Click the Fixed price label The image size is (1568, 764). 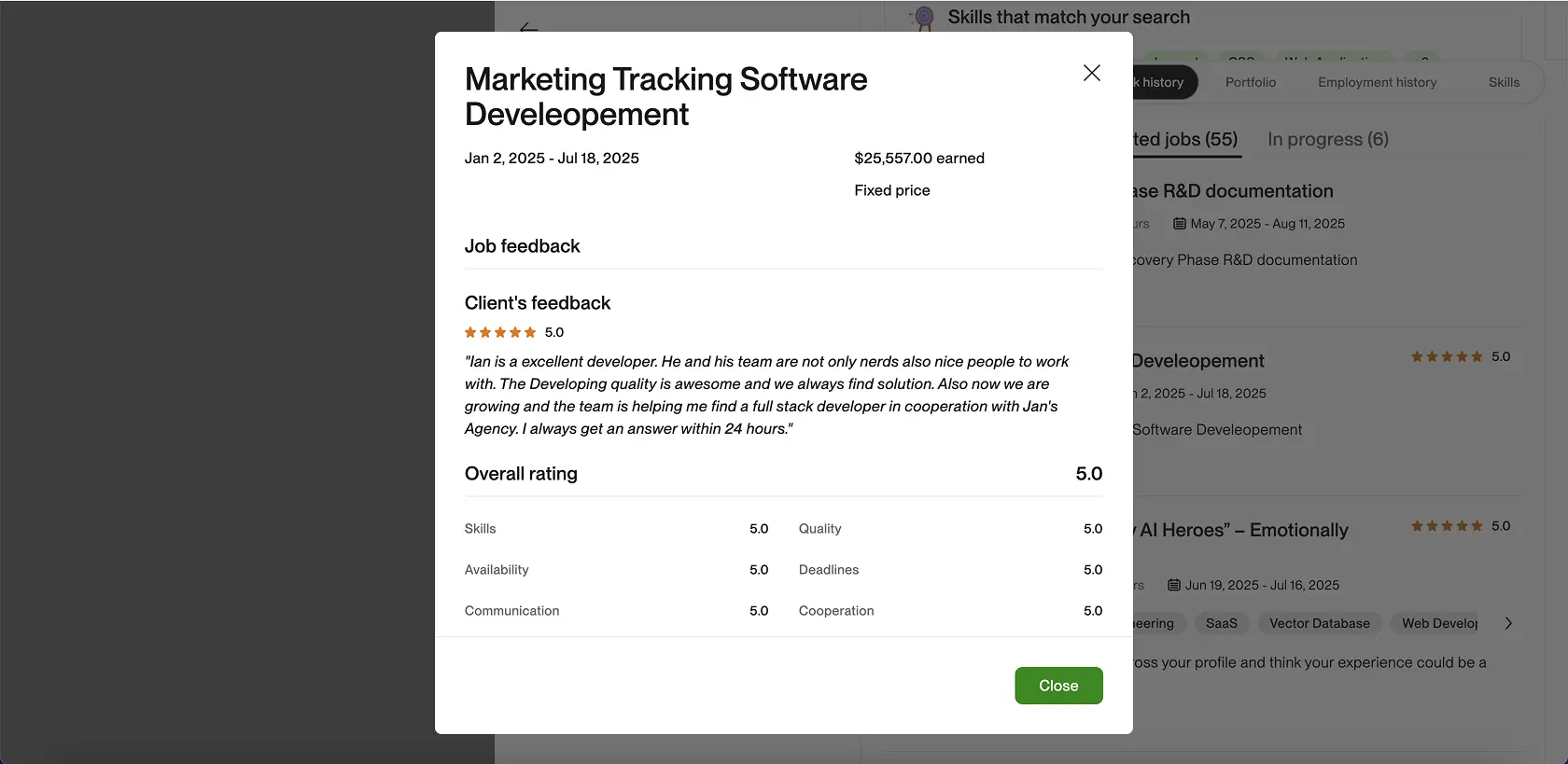pyautogui.click(x=892, y=190)
